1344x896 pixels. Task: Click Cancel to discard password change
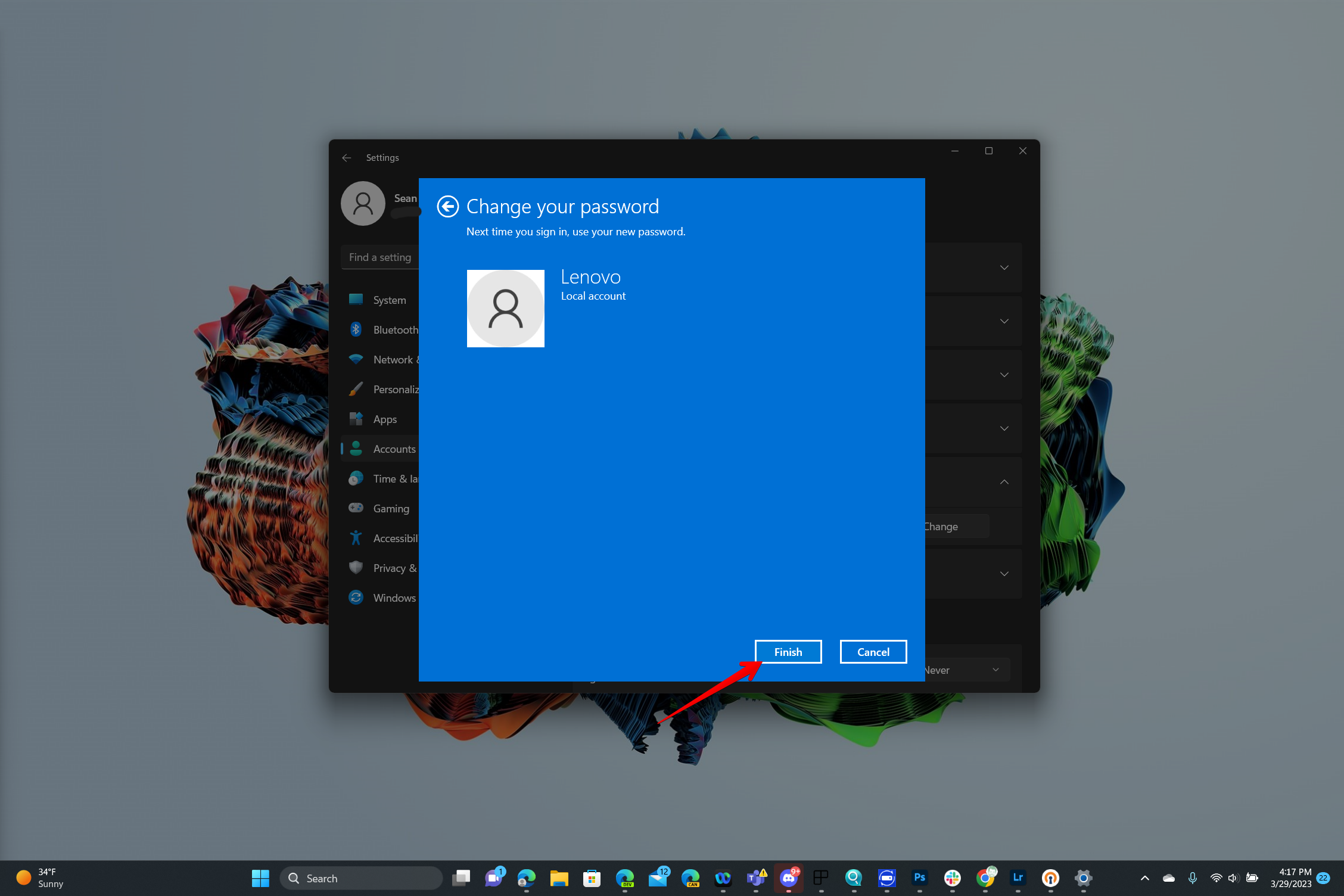pos(871,651)
